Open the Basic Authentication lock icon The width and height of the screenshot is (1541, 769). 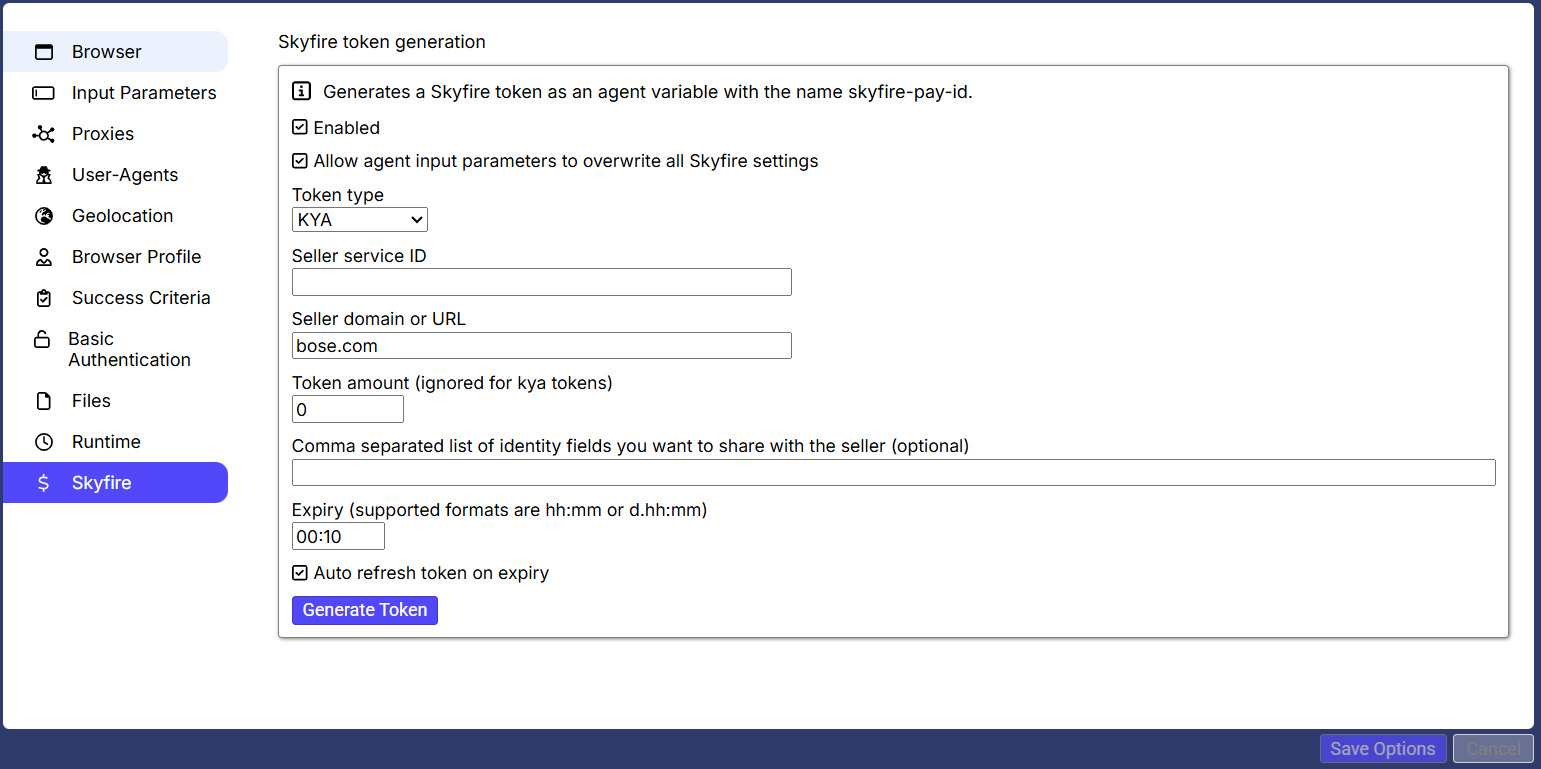tap(44, 339)
